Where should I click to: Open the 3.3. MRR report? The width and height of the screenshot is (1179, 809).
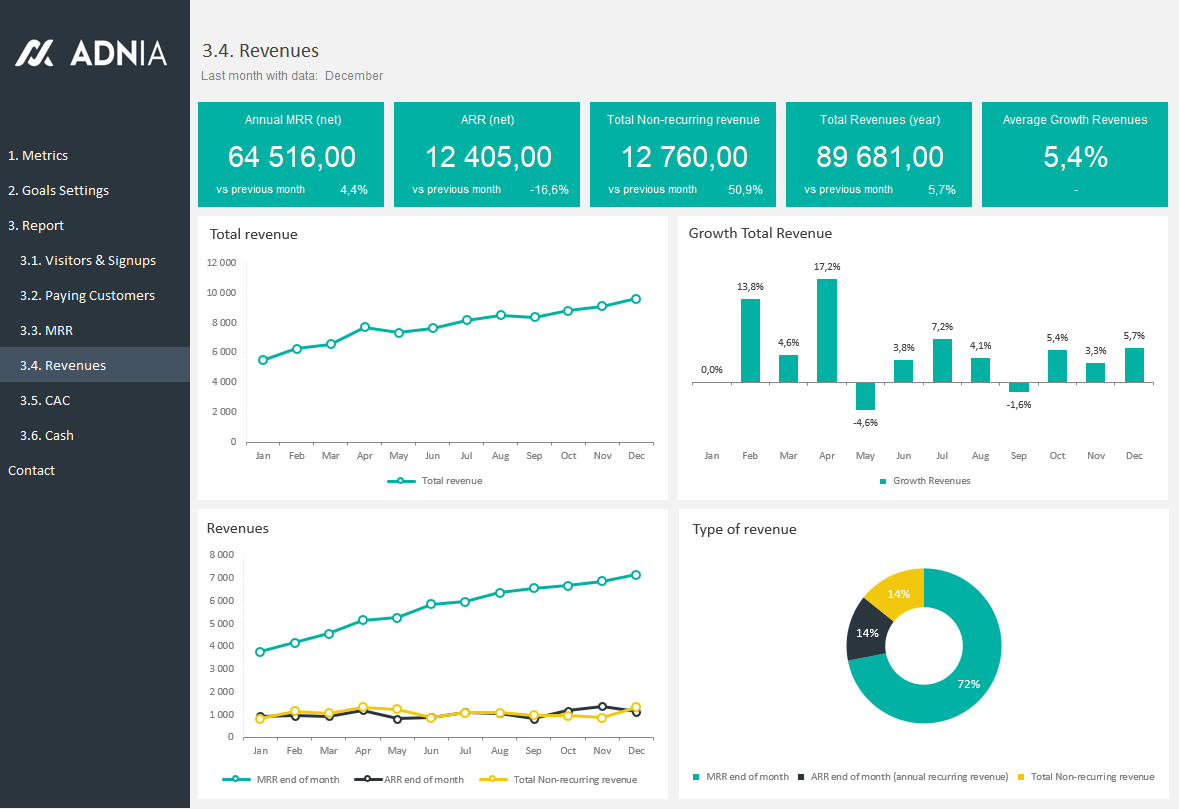click(46, 331)
